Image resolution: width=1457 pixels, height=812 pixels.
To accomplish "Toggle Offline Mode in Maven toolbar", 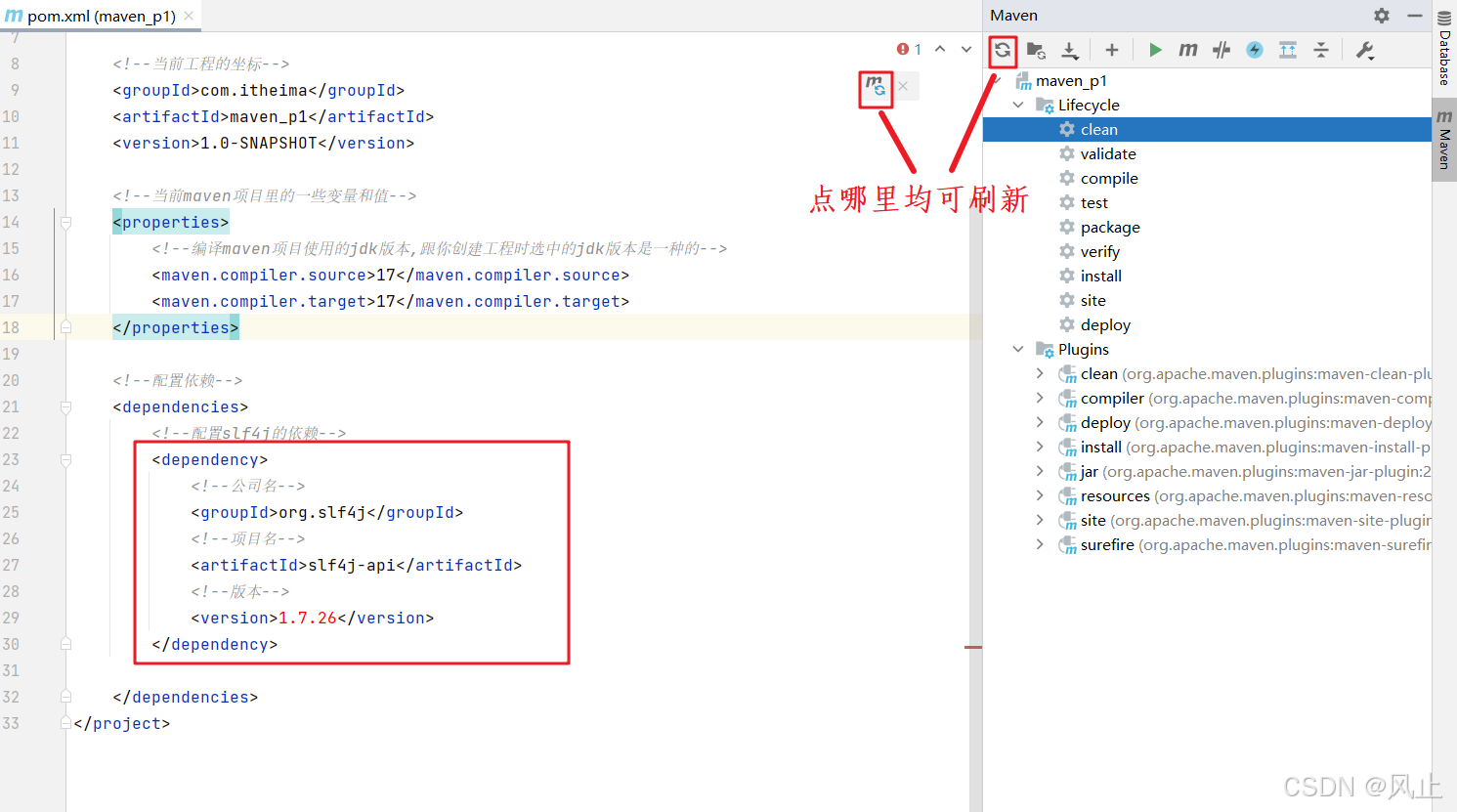I will pos(1221,50).
